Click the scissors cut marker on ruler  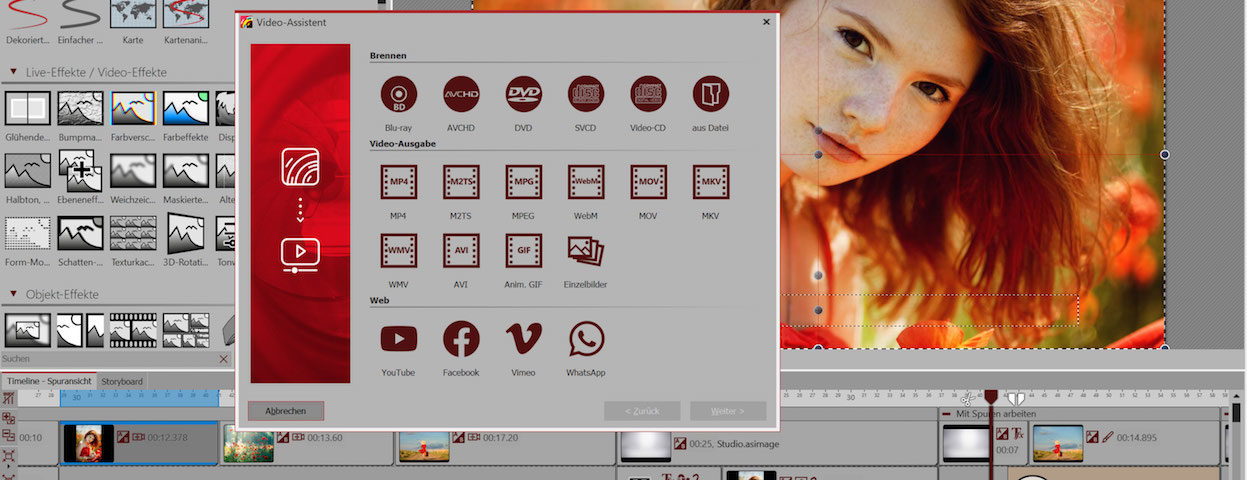(x=968, y=398)
